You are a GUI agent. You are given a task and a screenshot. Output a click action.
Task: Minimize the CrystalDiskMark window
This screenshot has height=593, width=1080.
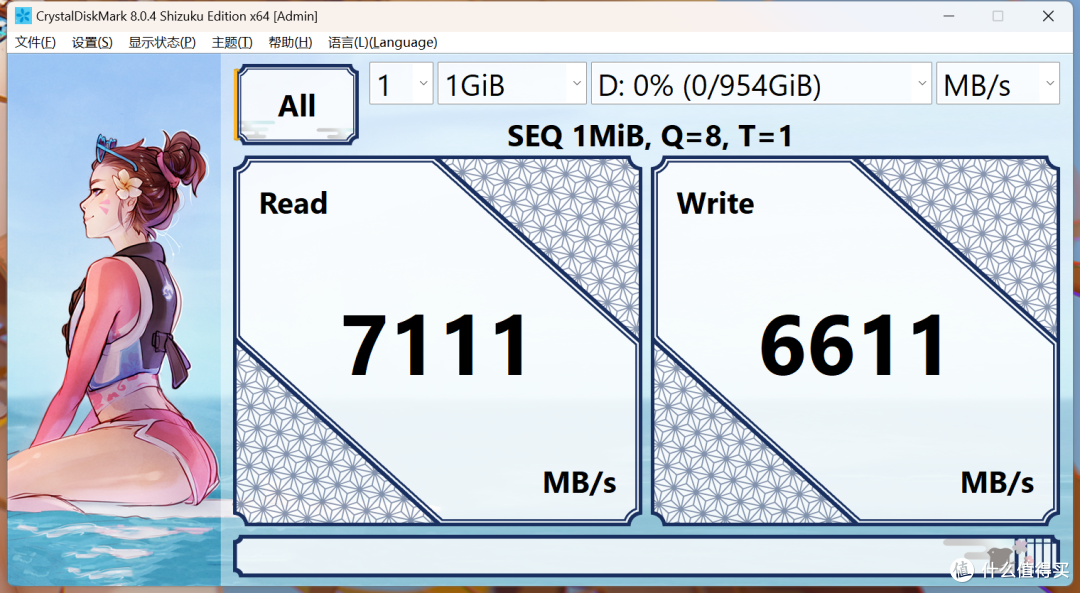click(949, 16)
